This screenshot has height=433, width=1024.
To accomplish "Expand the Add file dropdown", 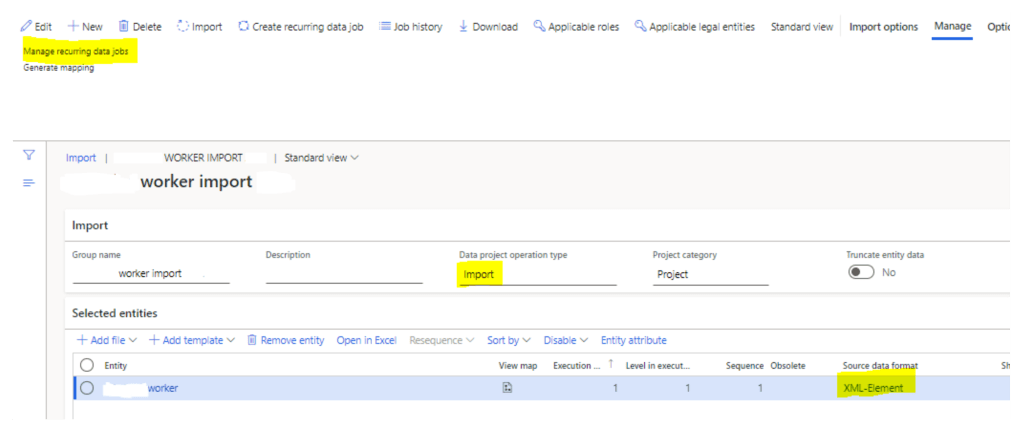I will (x=108, y=340).
